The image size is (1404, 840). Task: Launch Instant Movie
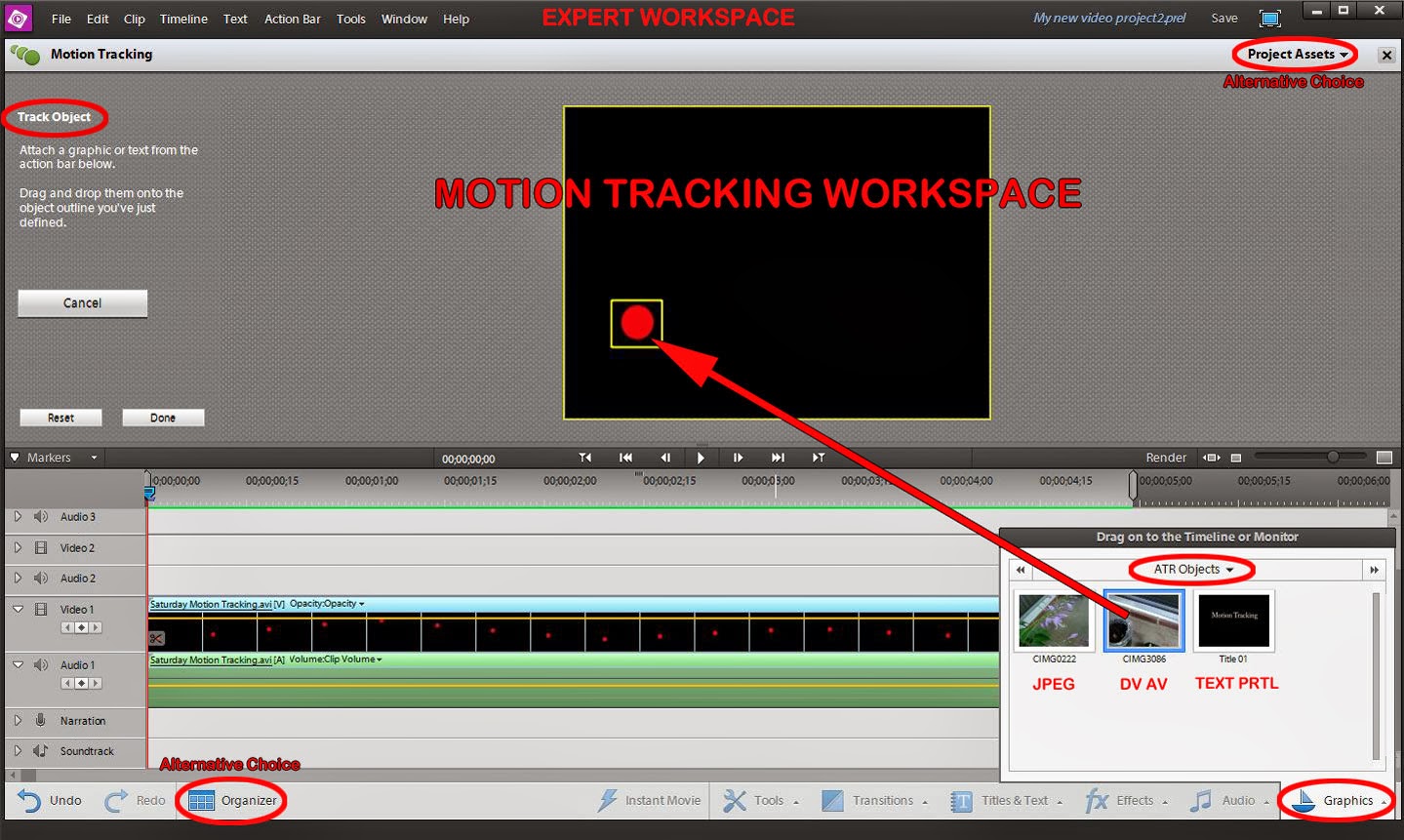[649, 800]
